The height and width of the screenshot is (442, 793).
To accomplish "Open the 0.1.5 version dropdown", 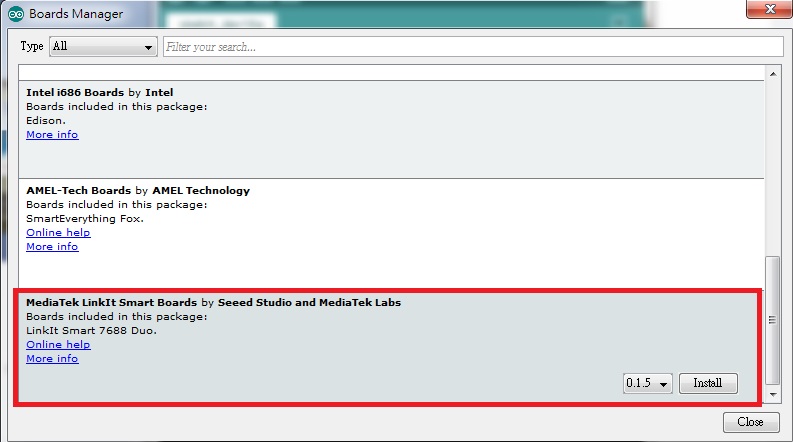I will coord(647,383).
